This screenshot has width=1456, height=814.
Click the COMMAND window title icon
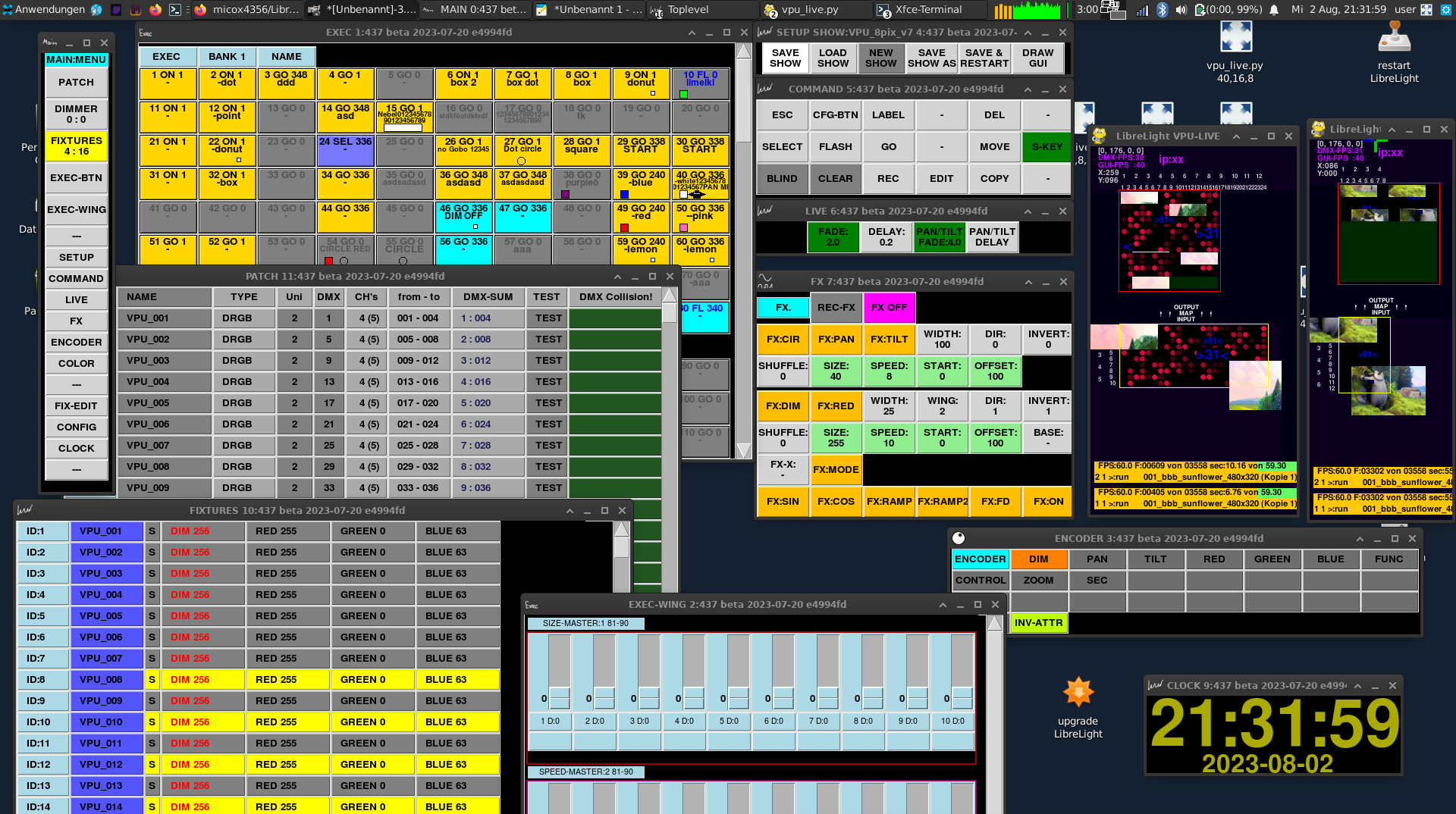tap(764, 89)
